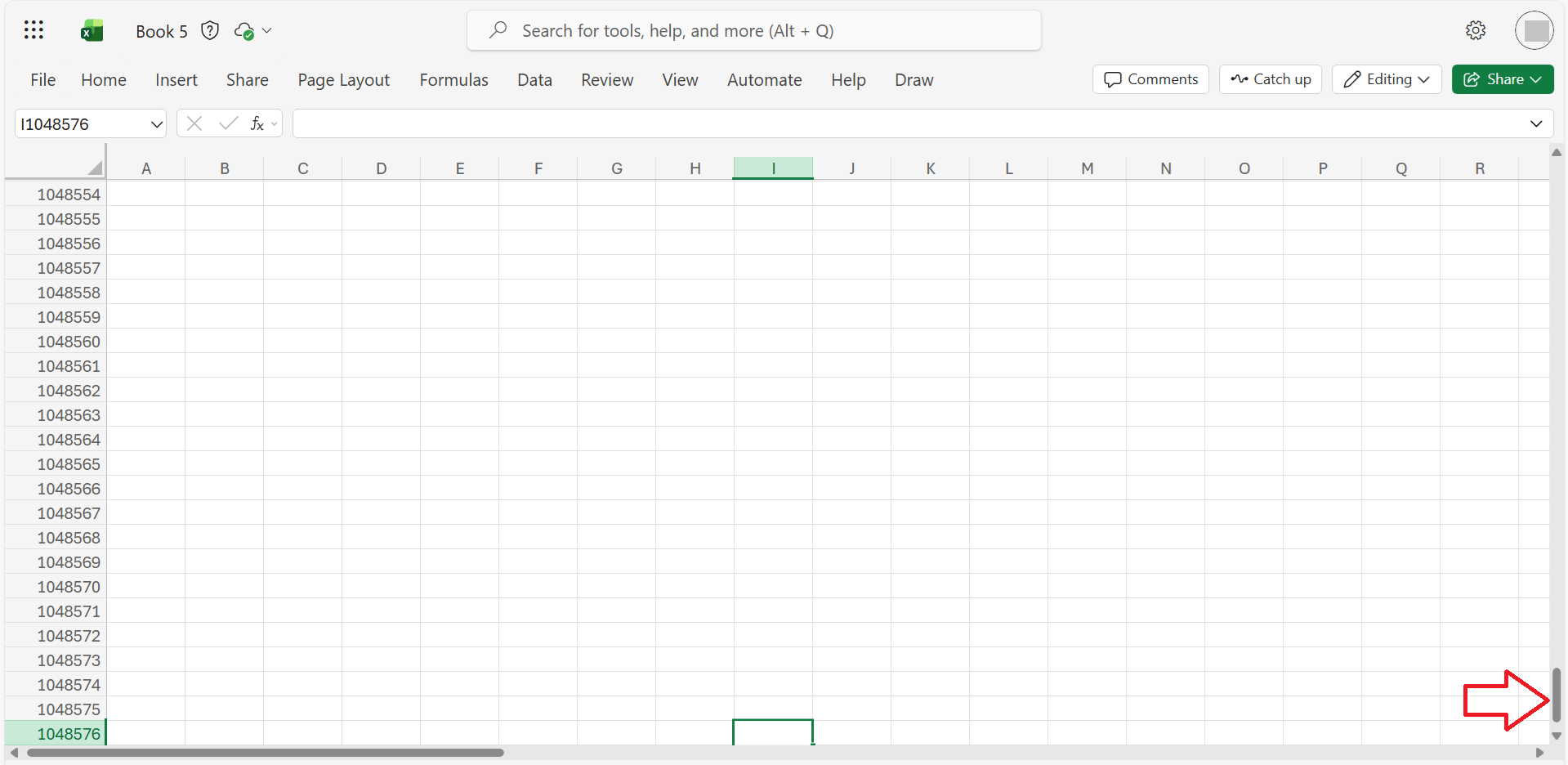Open the account profile avatar
This screenshot has height=765, width=1568.
(1534, 31)
